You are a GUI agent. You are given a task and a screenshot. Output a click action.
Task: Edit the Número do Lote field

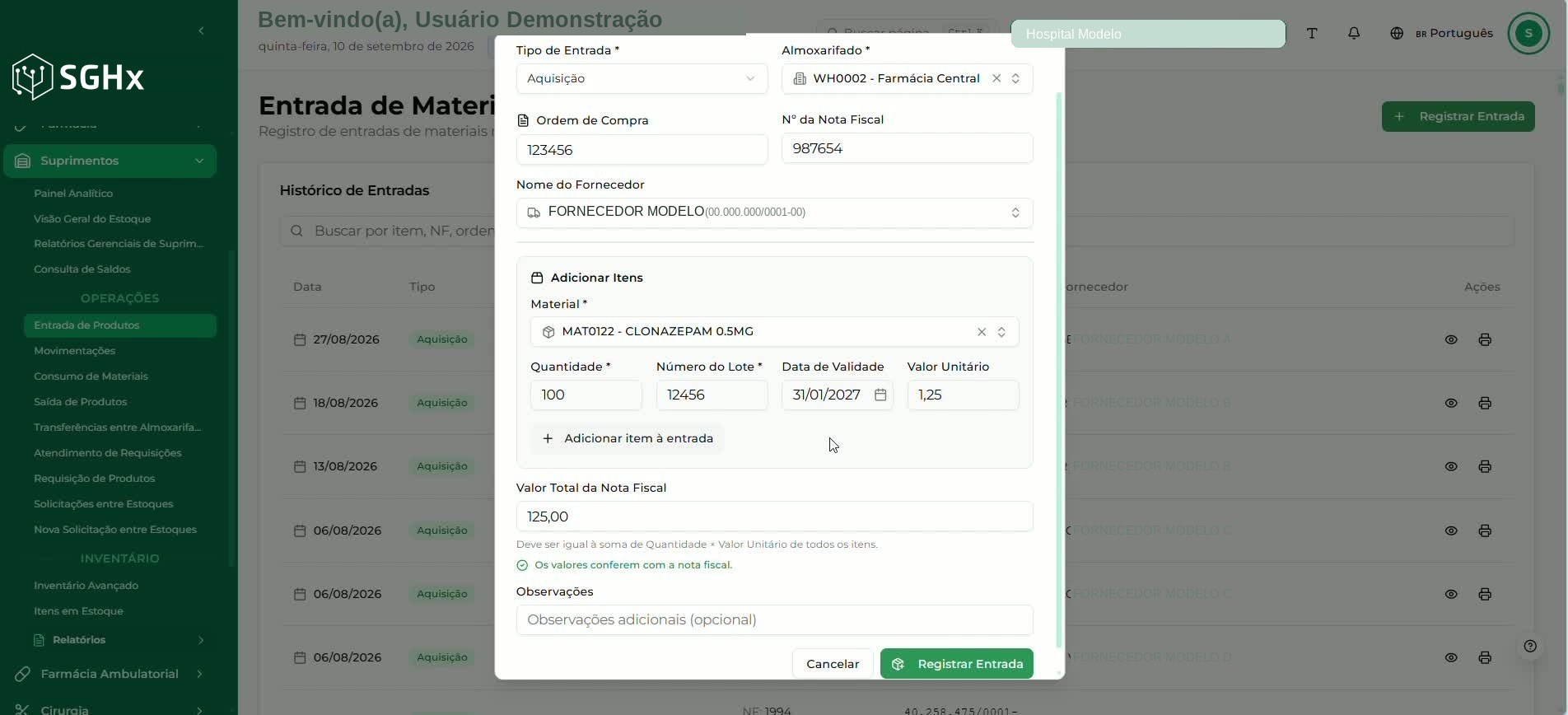tap(712, 395)
